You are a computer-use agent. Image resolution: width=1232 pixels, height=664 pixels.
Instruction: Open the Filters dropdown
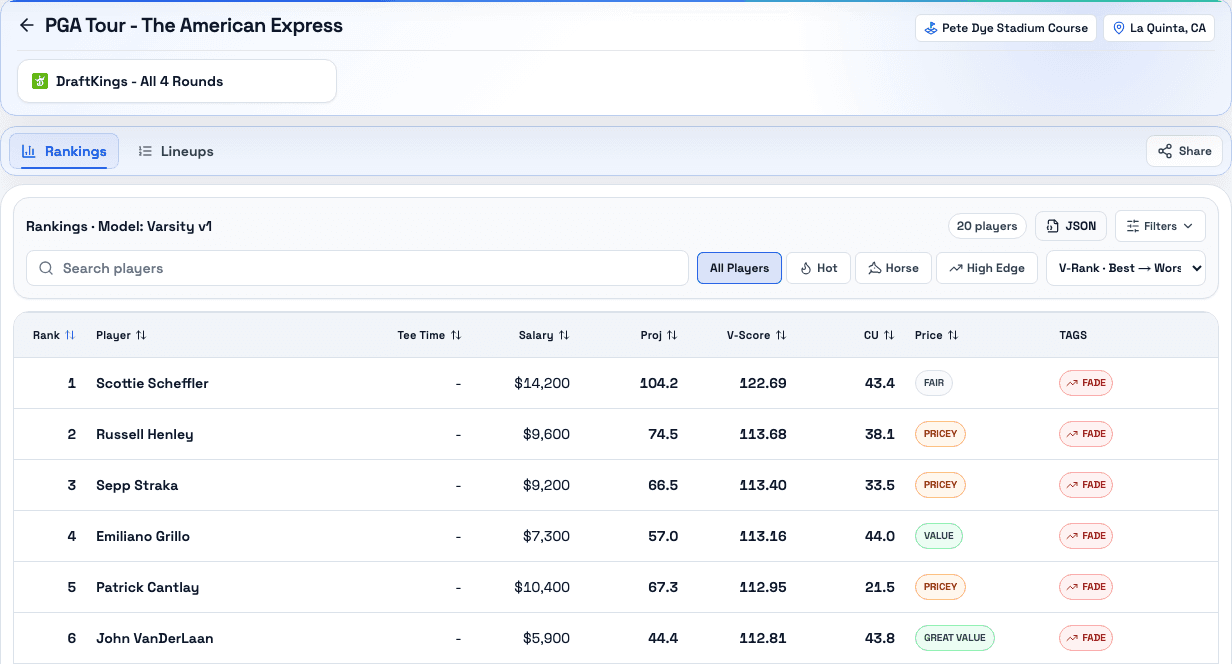point(1160,226)
